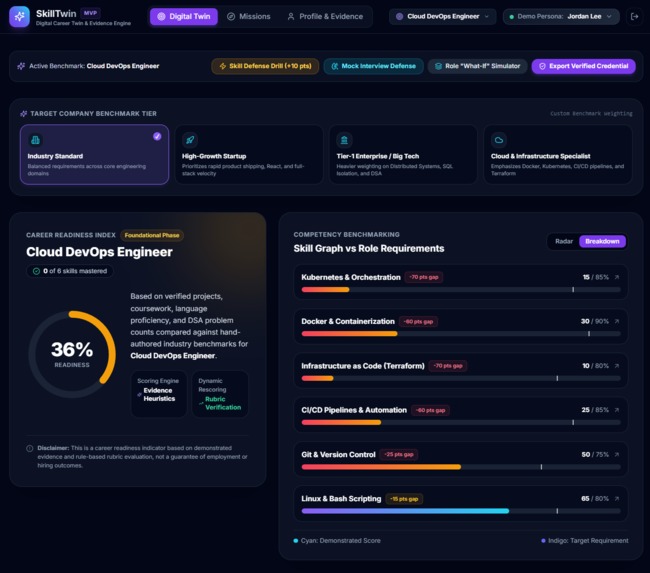Click the Cloud & Infrastructure Specialist cloud icon
This screenshot has width=650, height=573.
499,140
